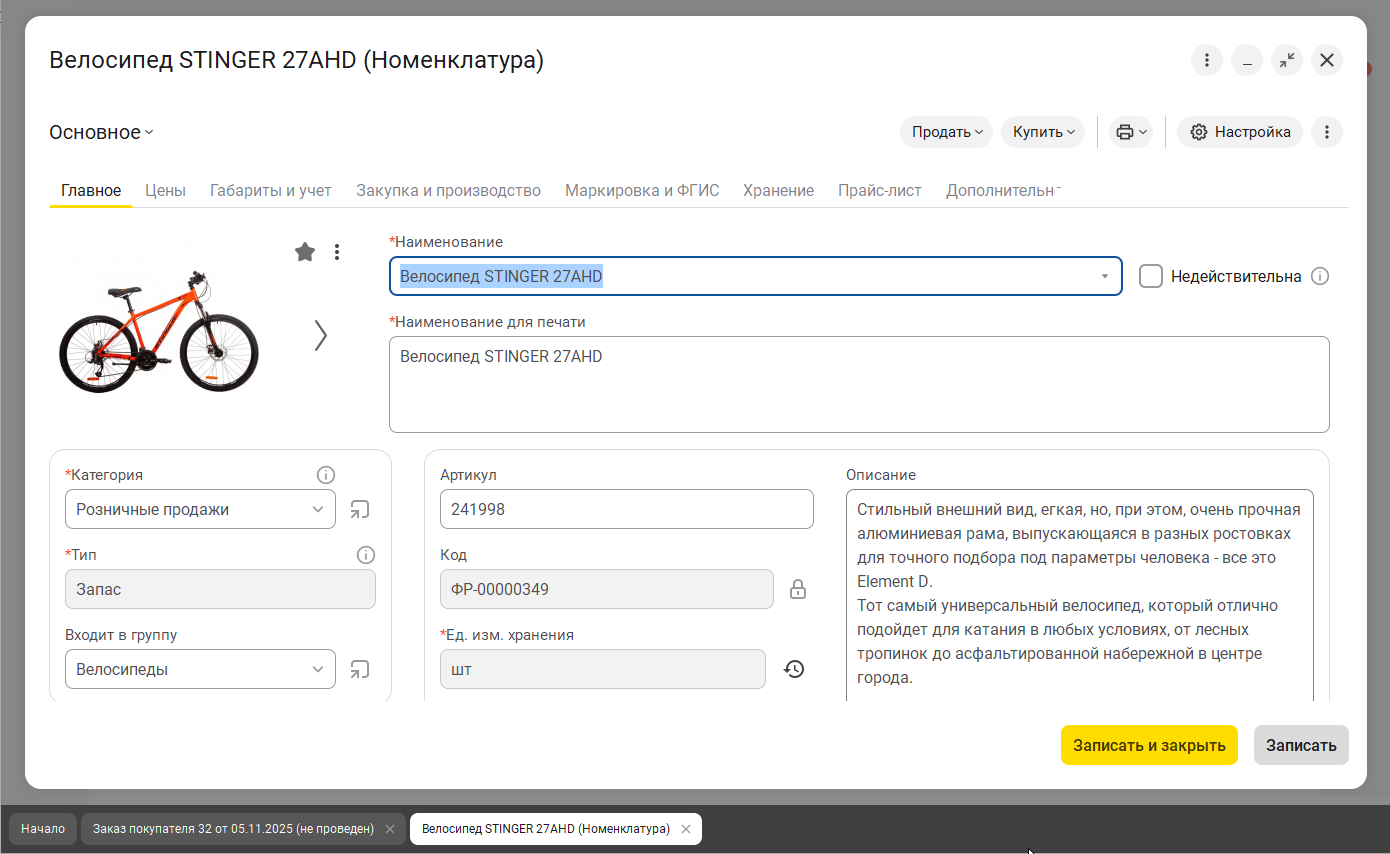
Task: Click the Записать и закрыть button
Action: point(1149,745)
